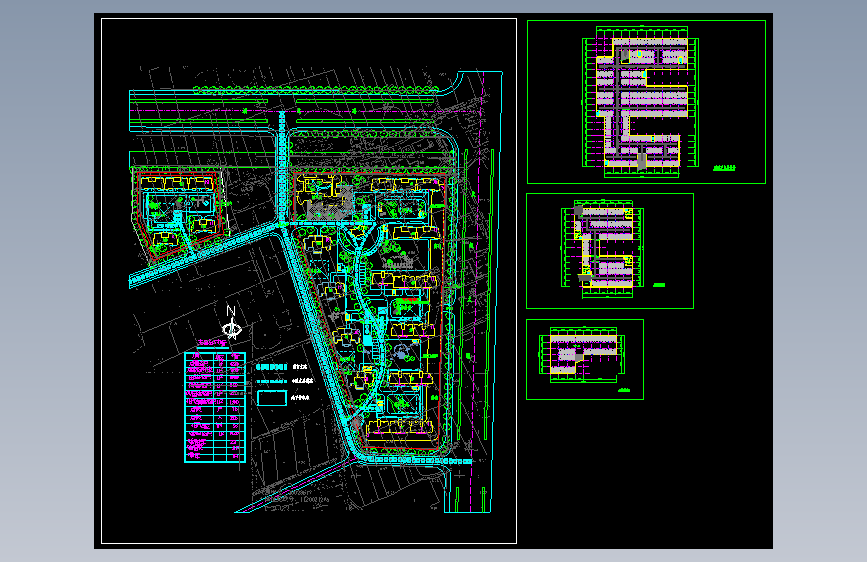Viewport: 867px width, 562px height.
Task: Select the cyan legend data table
Action: (215, 407)
